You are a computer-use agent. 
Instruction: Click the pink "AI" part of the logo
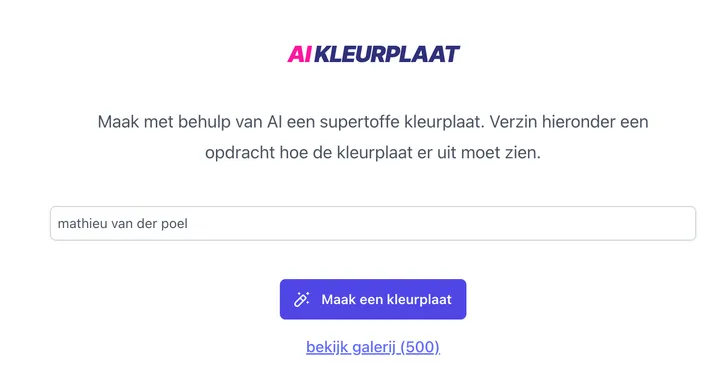point(299,54)
